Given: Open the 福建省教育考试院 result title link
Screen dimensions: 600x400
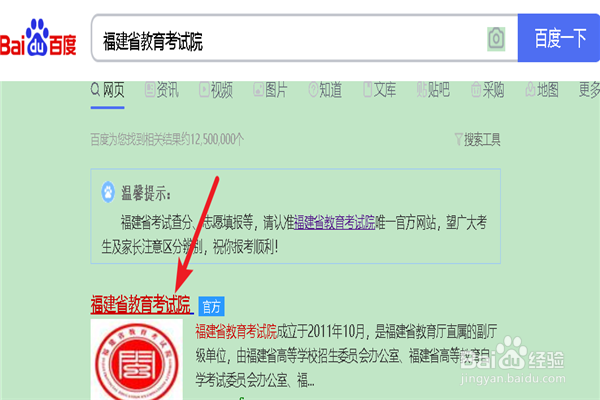Looking at the screenshot, I should (140, 305).
